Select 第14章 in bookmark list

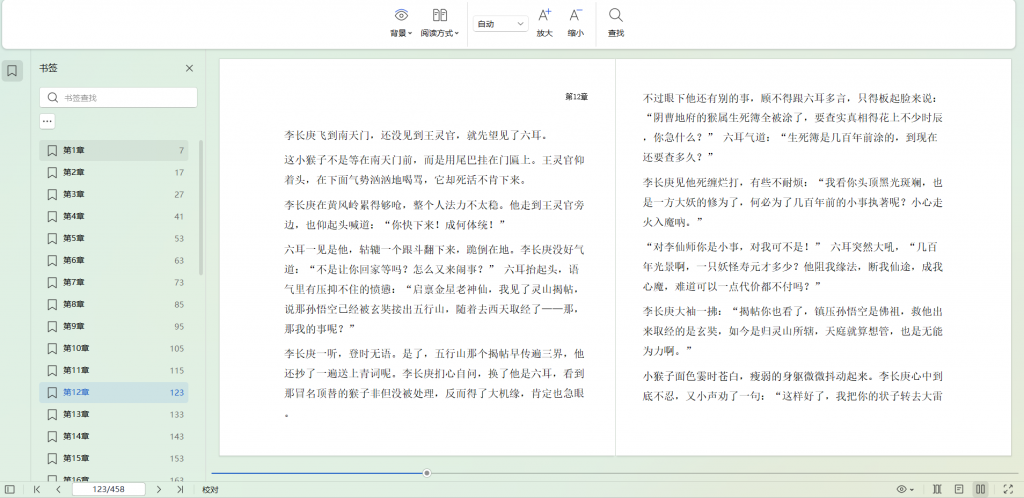114,436
